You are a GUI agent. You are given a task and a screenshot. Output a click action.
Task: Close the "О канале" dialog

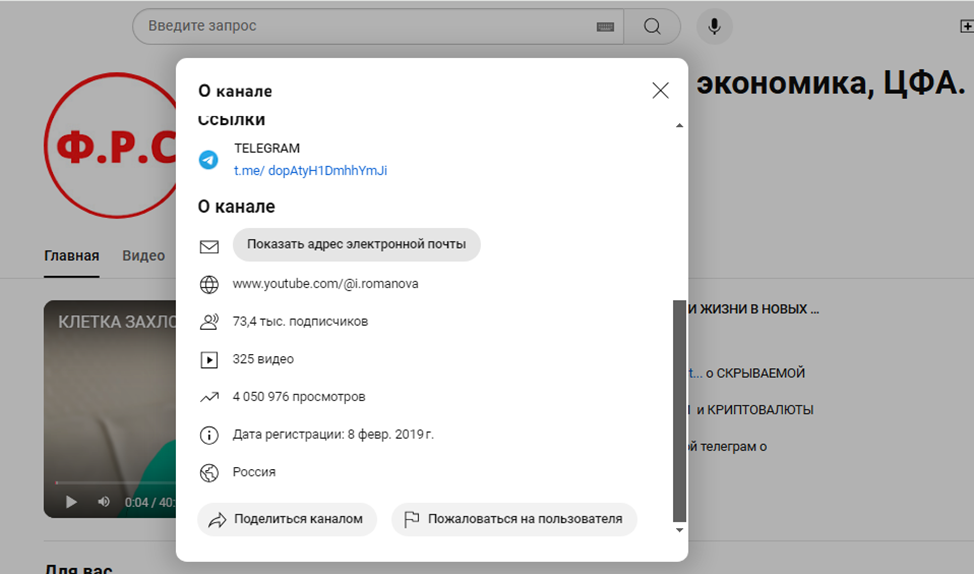[x=660, y=91]
